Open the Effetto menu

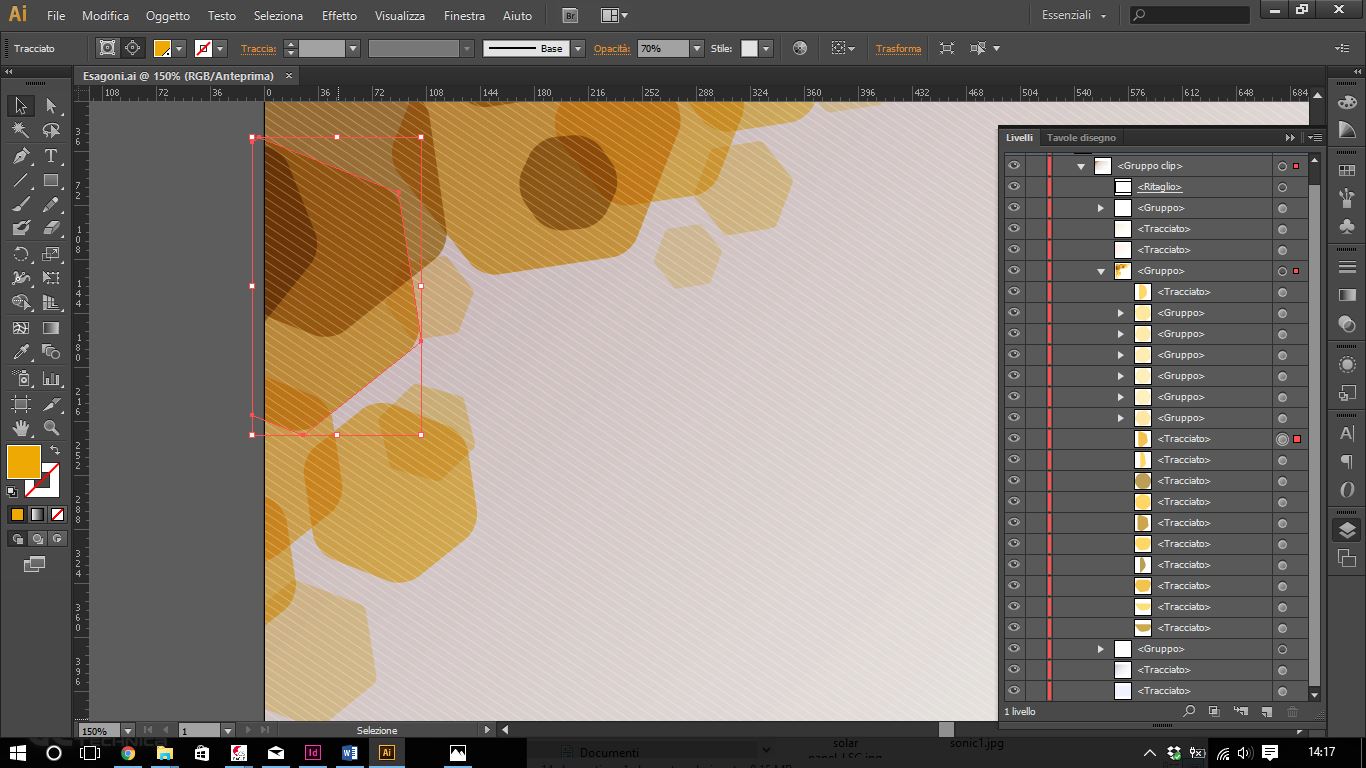[x=339, y=16]
